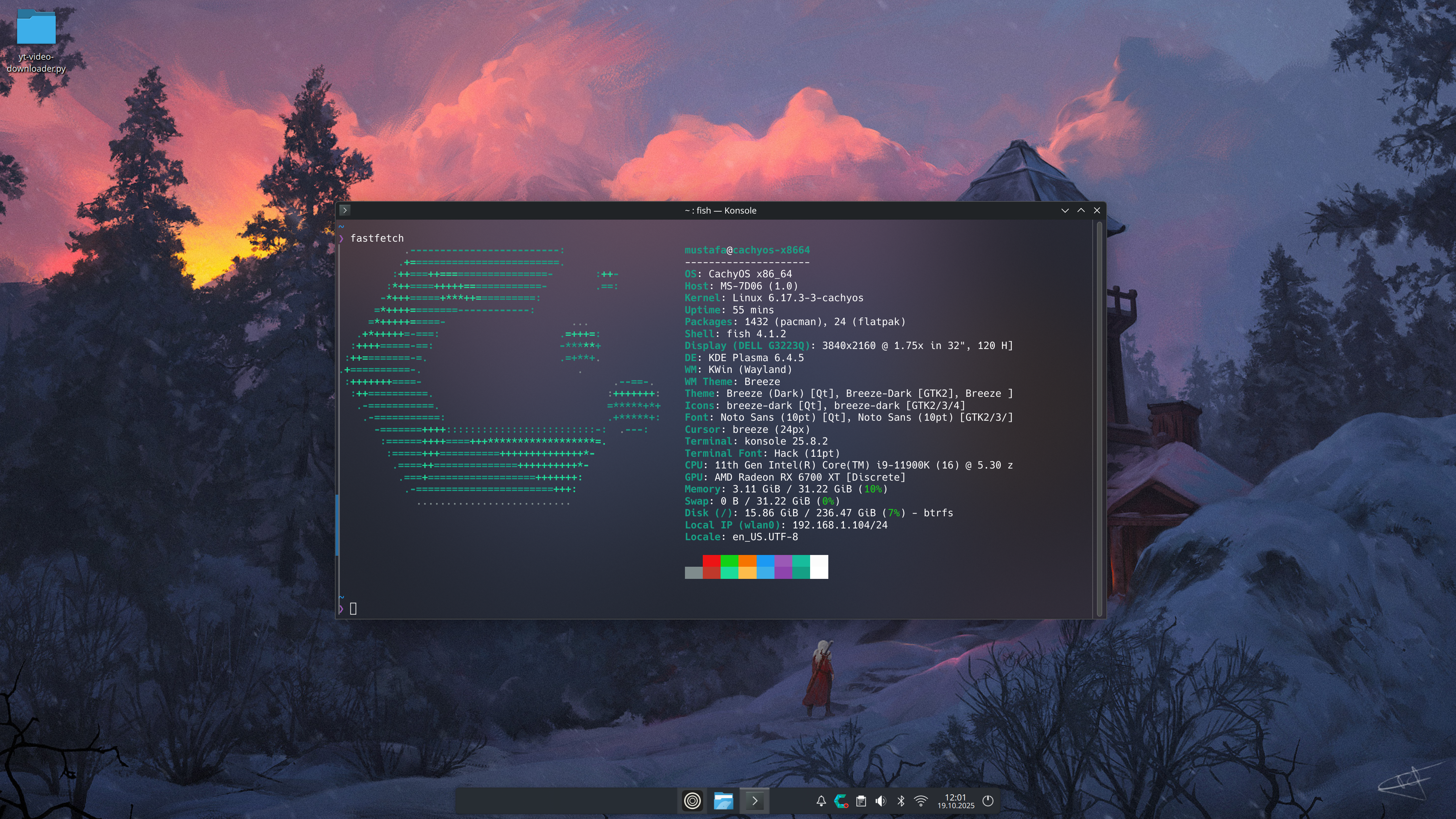Click the 'DE: KDE Plasma 6.4.5' line
The image size is (1456, 819).
(744, 358)
